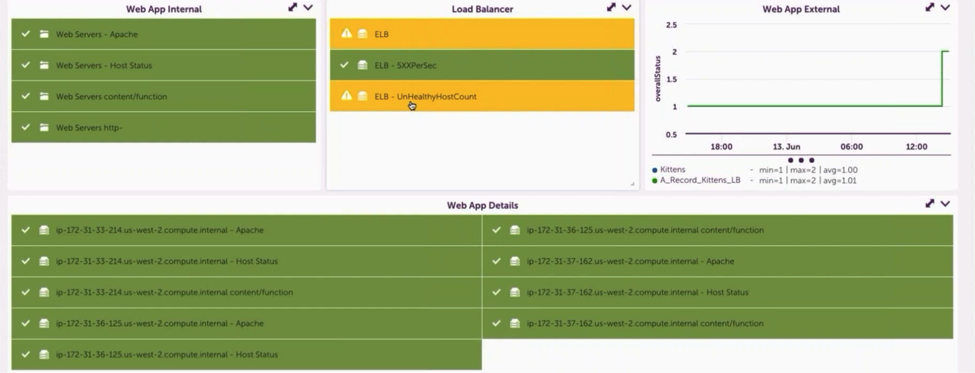Select ip-172-31-36-125 content/function row

click(x=718, y=230)
